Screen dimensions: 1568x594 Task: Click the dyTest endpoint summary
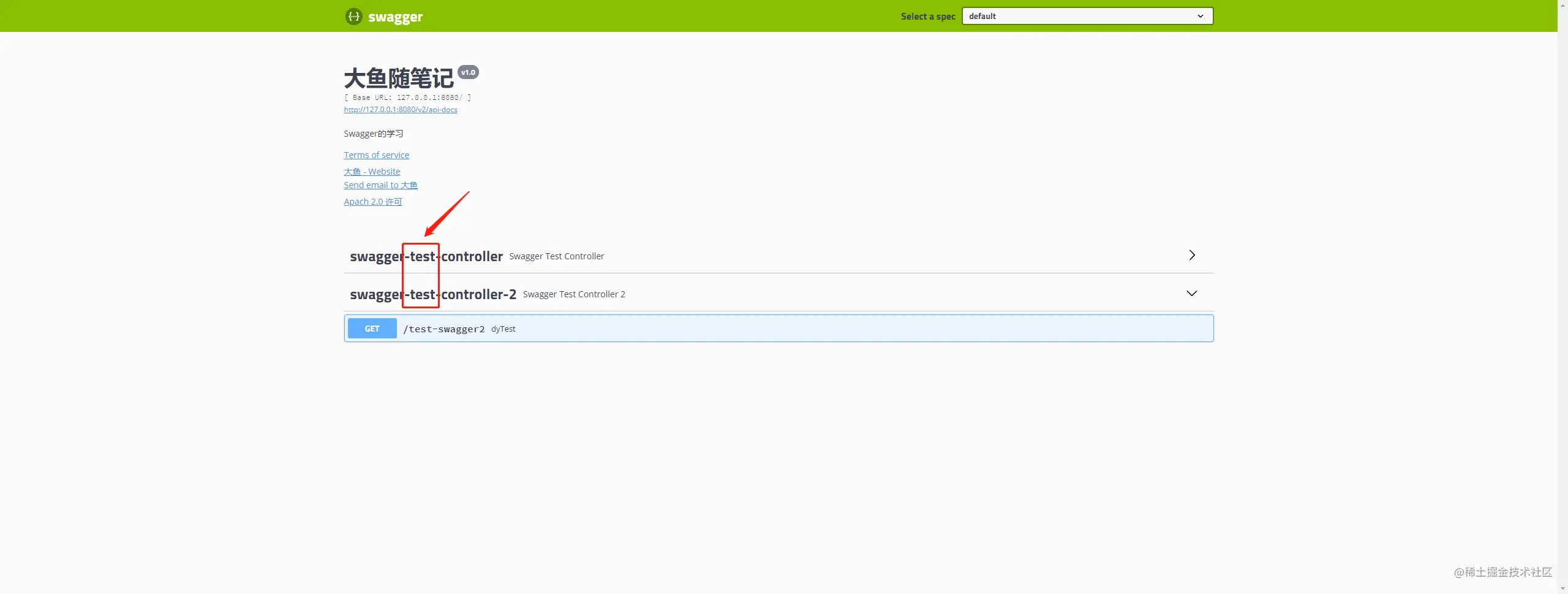pyautogui.click(x=503, y=329)
